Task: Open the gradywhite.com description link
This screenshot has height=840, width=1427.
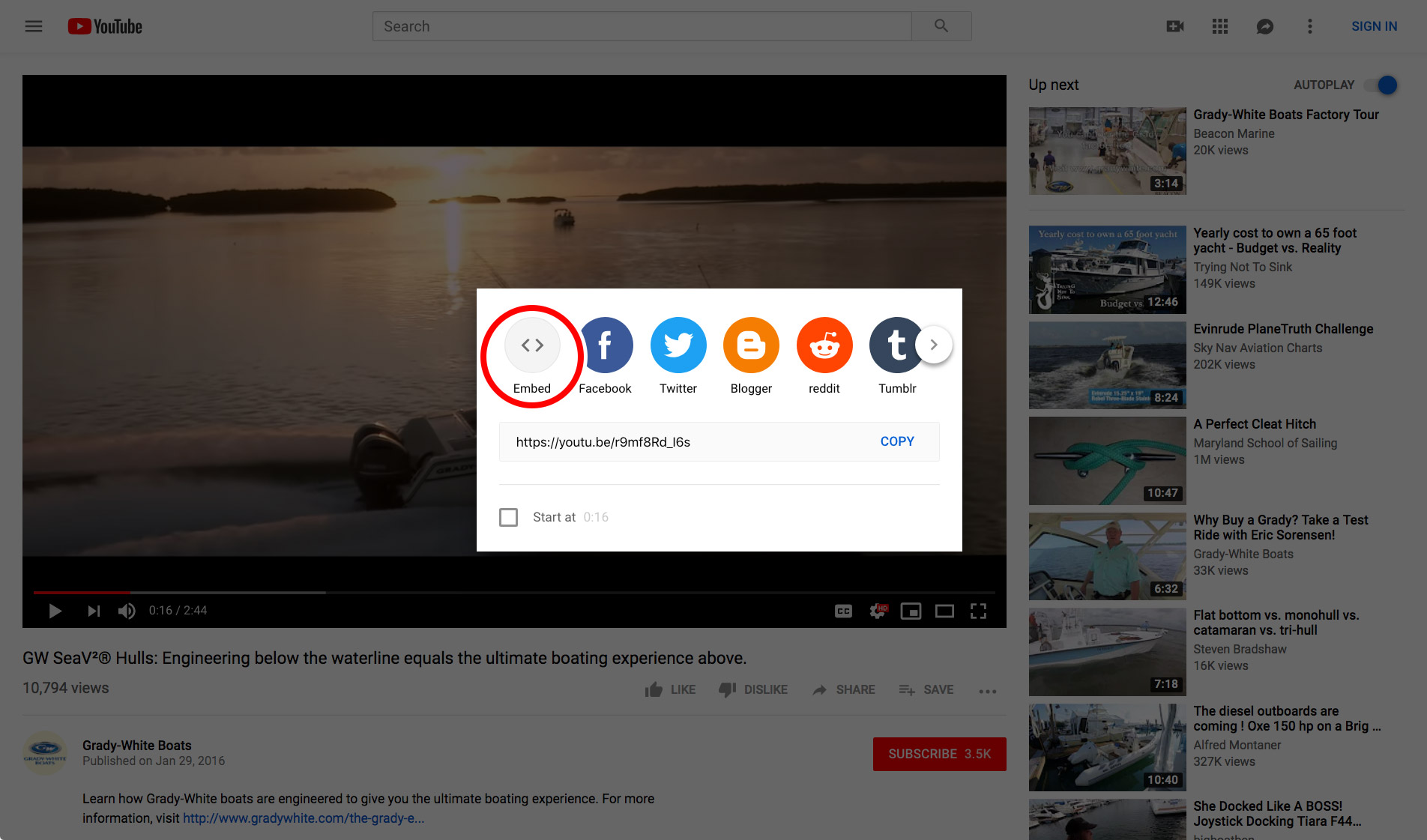Action: 304,818
